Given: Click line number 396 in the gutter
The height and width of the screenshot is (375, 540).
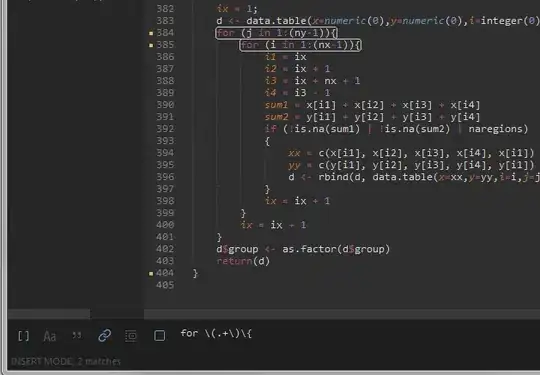Looking at the screenshot, I should [165, 177].
